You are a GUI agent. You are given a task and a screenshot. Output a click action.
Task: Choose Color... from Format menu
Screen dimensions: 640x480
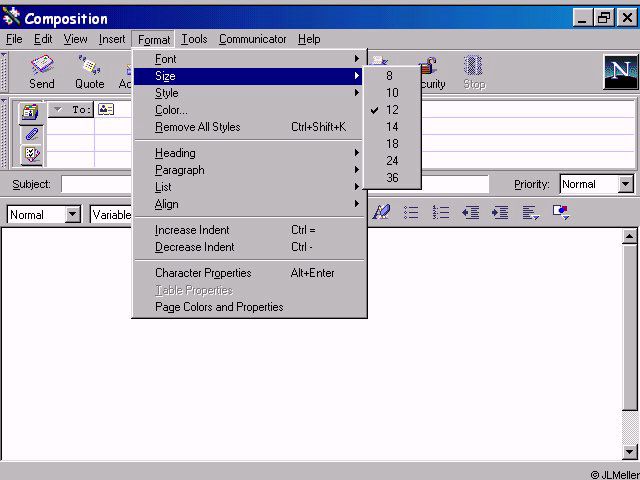[248, 110]
